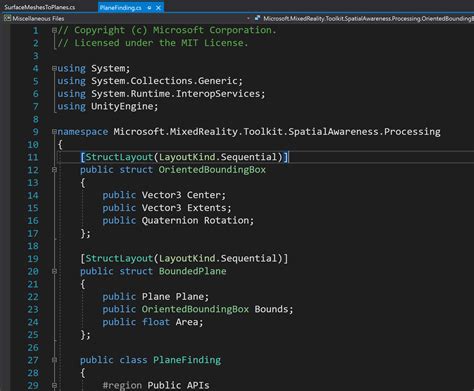Collapse the Public APIs region on line 29

click(x=54, y=386)
